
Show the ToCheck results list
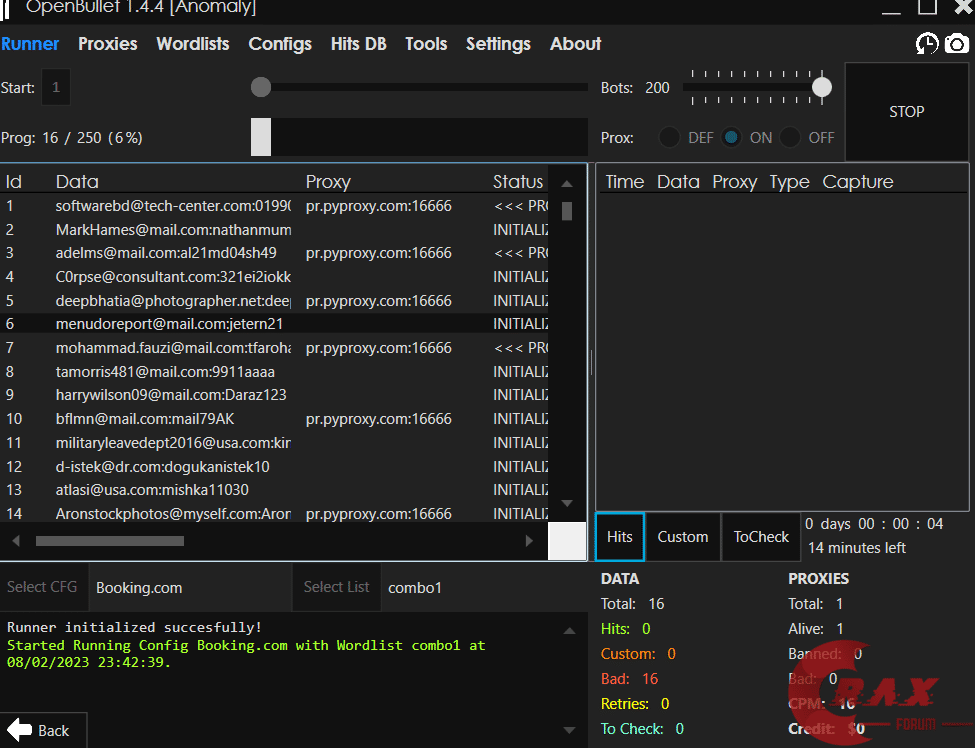pos(761,537)
